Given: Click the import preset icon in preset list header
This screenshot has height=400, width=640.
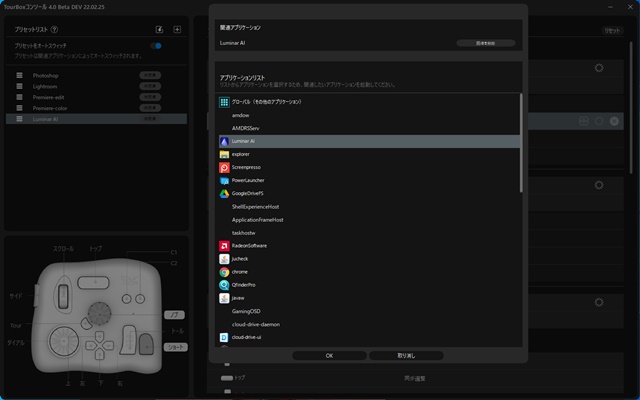Looking at the screenshot, I should click(160, 29).
